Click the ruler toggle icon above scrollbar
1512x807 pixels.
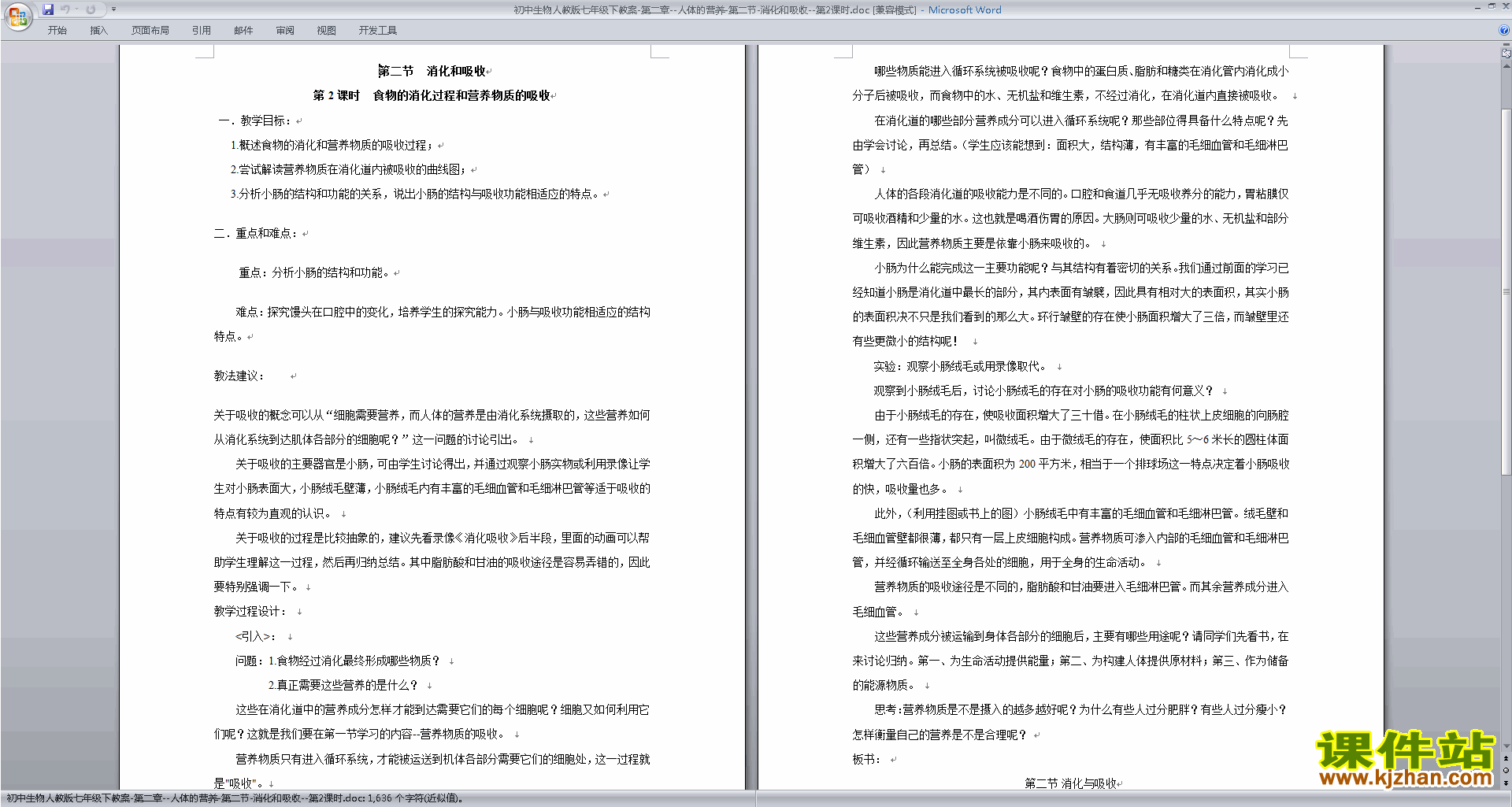[1506, 54]
